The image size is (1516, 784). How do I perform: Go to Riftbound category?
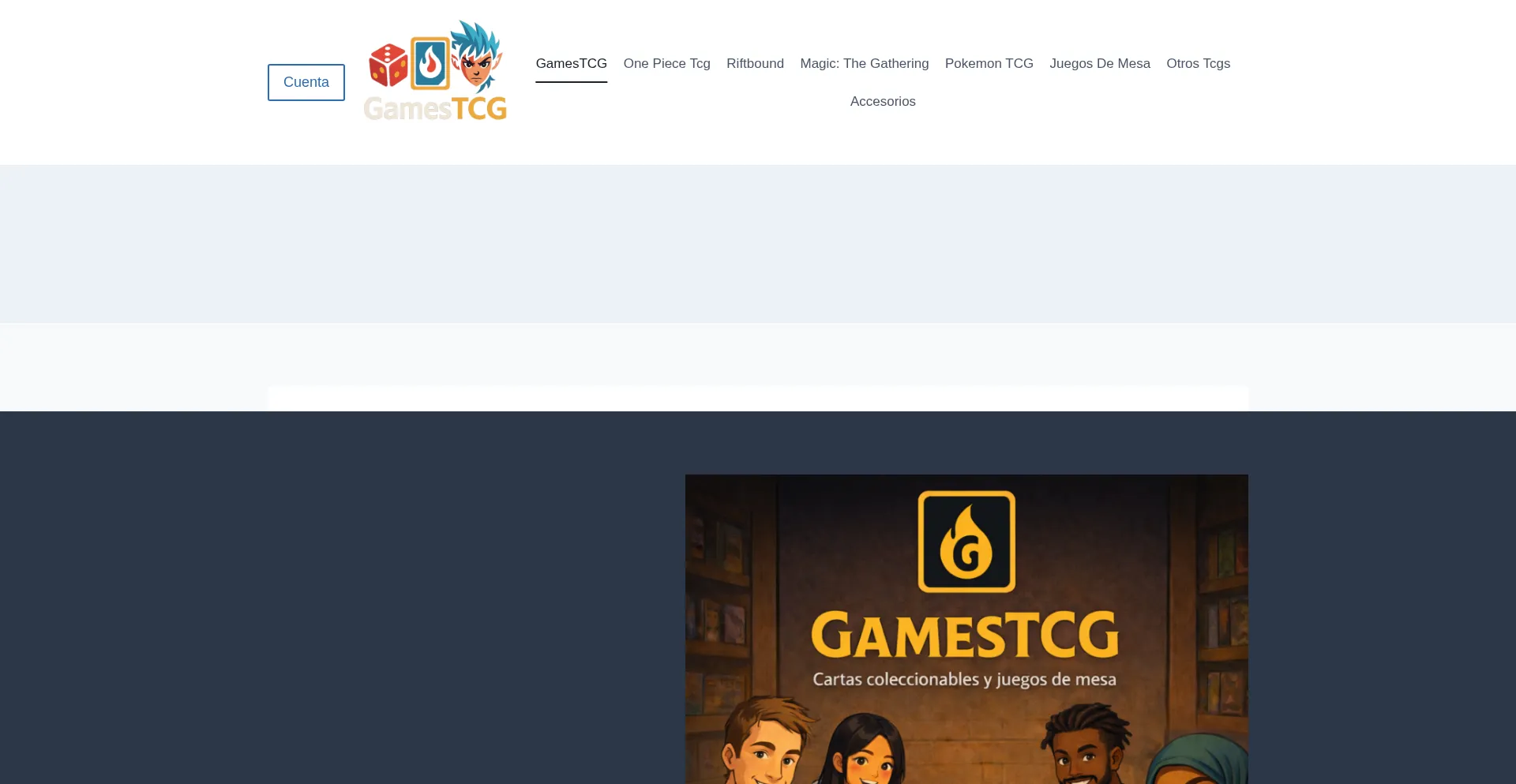[756, 63]
